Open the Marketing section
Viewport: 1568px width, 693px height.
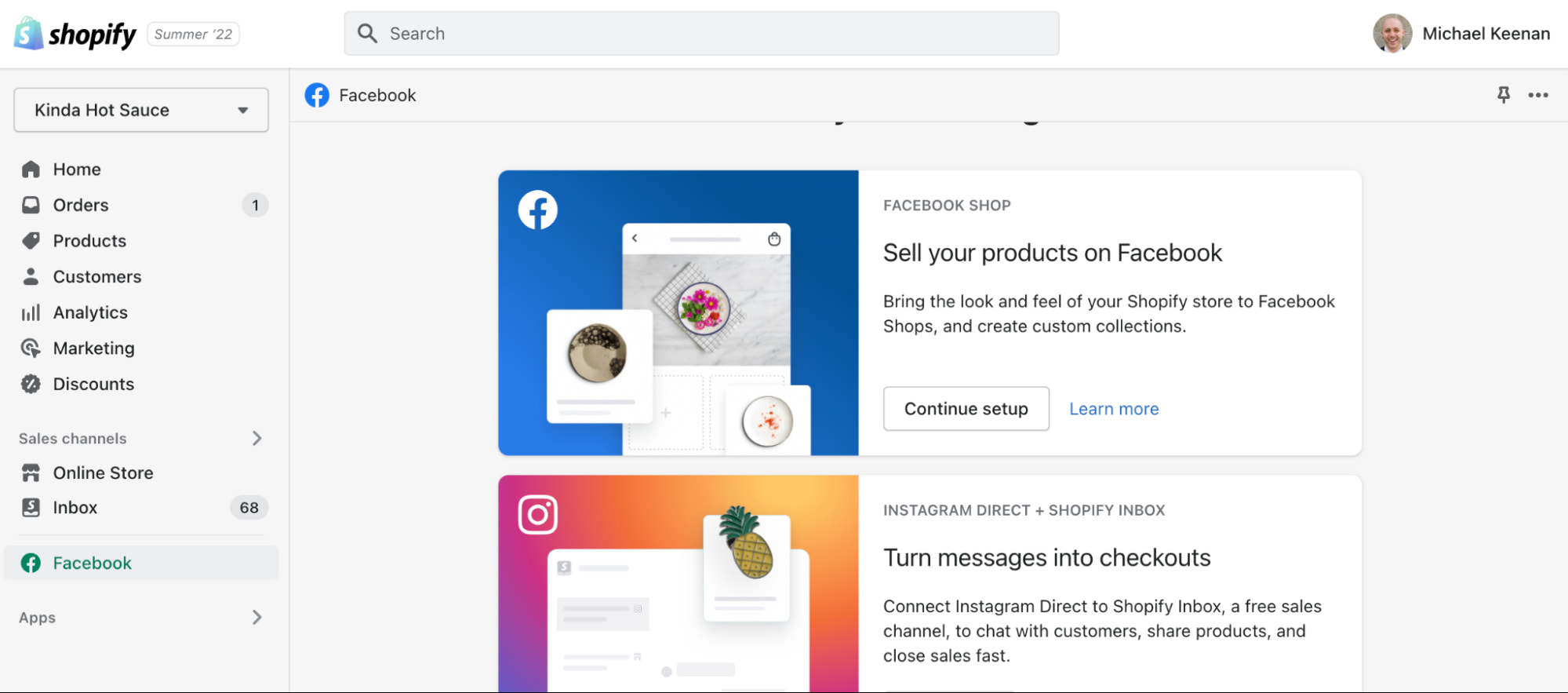coord(93,348)
